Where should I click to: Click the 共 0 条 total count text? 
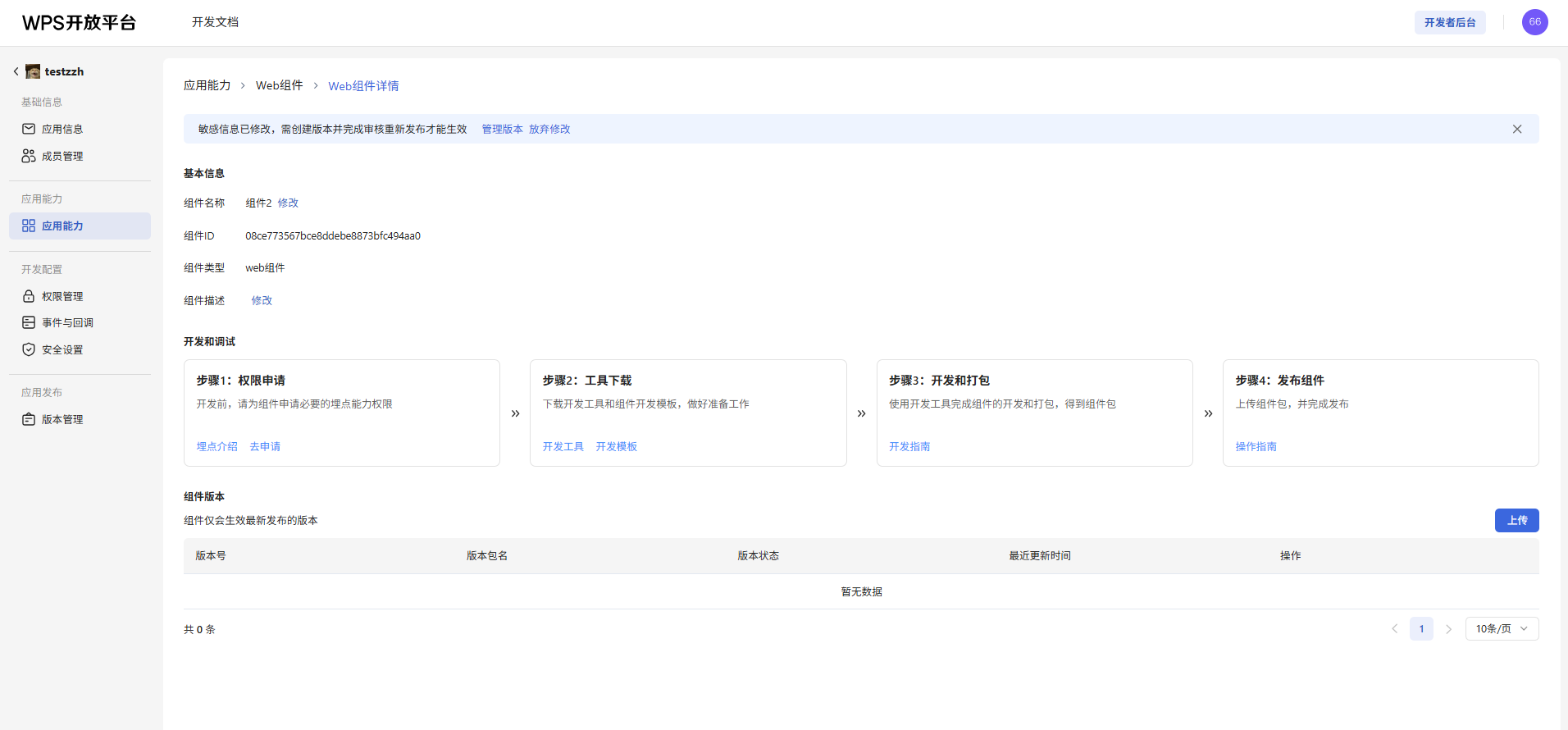tap(199, 629)
